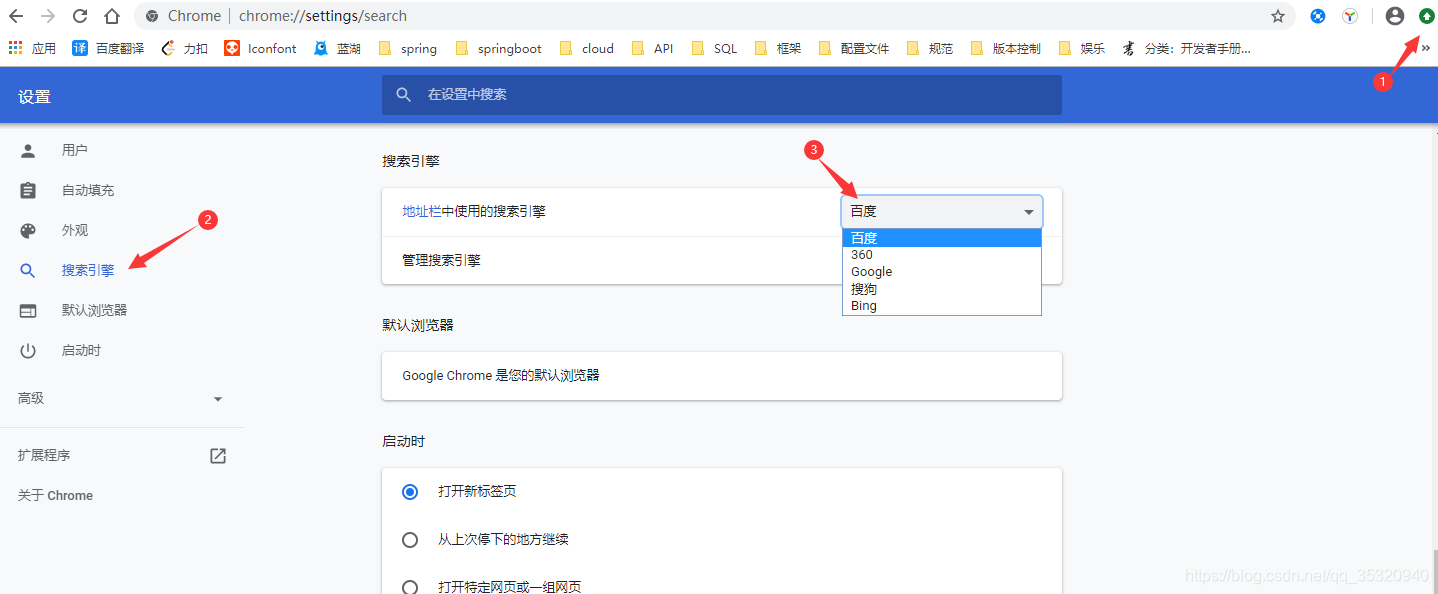Open 关于 Chrome page
The image size is (1438, 594).
(55, 495)
